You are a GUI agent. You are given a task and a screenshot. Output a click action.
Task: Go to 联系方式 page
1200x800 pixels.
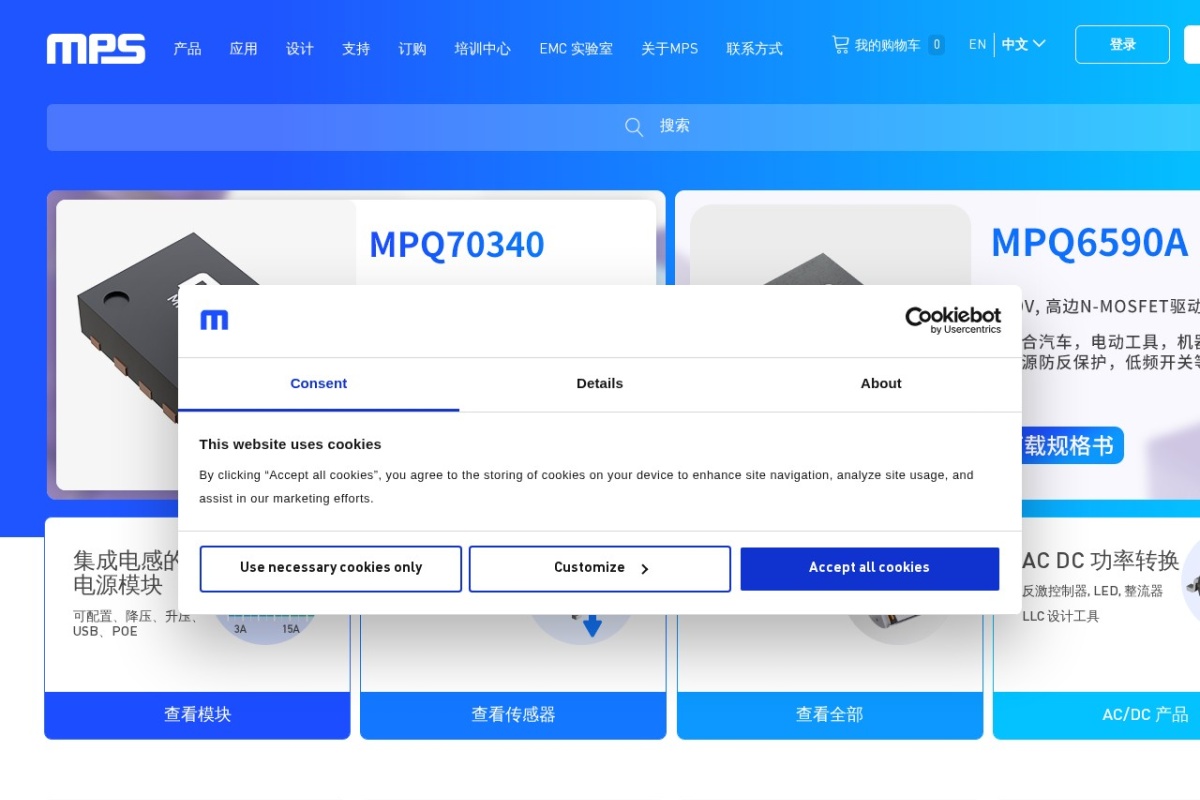(754, 48)
